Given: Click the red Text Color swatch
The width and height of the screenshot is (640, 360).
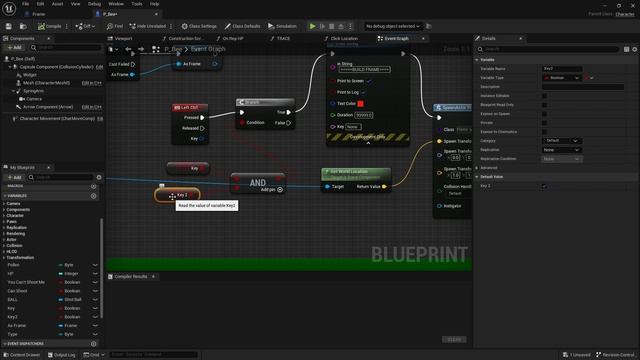Looking at the screenshot, I should 360,104.
